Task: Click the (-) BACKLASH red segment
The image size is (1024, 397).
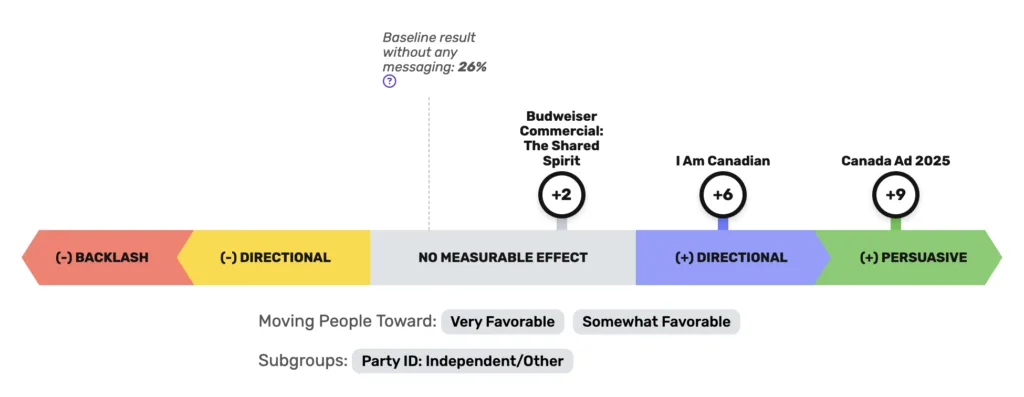Action: click(104, 257)
